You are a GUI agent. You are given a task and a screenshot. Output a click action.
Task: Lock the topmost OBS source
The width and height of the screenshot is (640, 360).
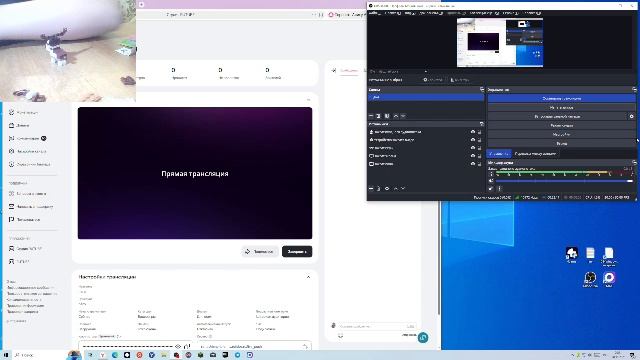pyautogui.click(x=480, y=132)
